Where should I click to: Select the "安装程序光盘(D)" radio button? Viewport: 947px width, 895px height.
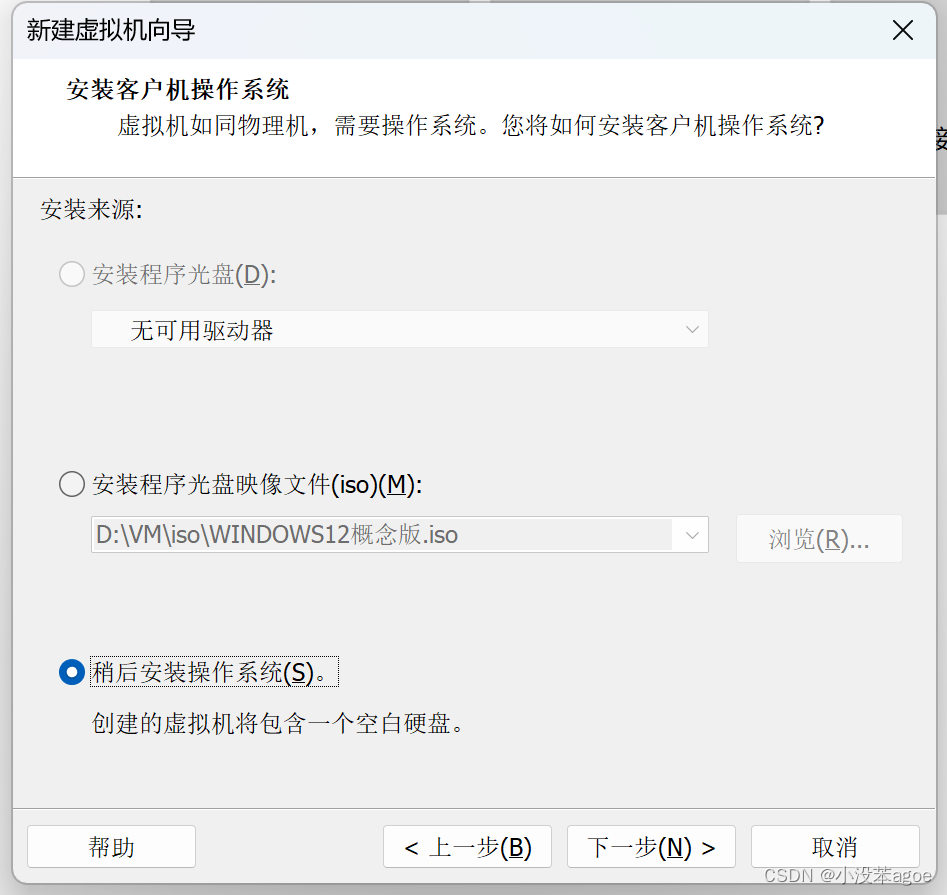(71, 274)
